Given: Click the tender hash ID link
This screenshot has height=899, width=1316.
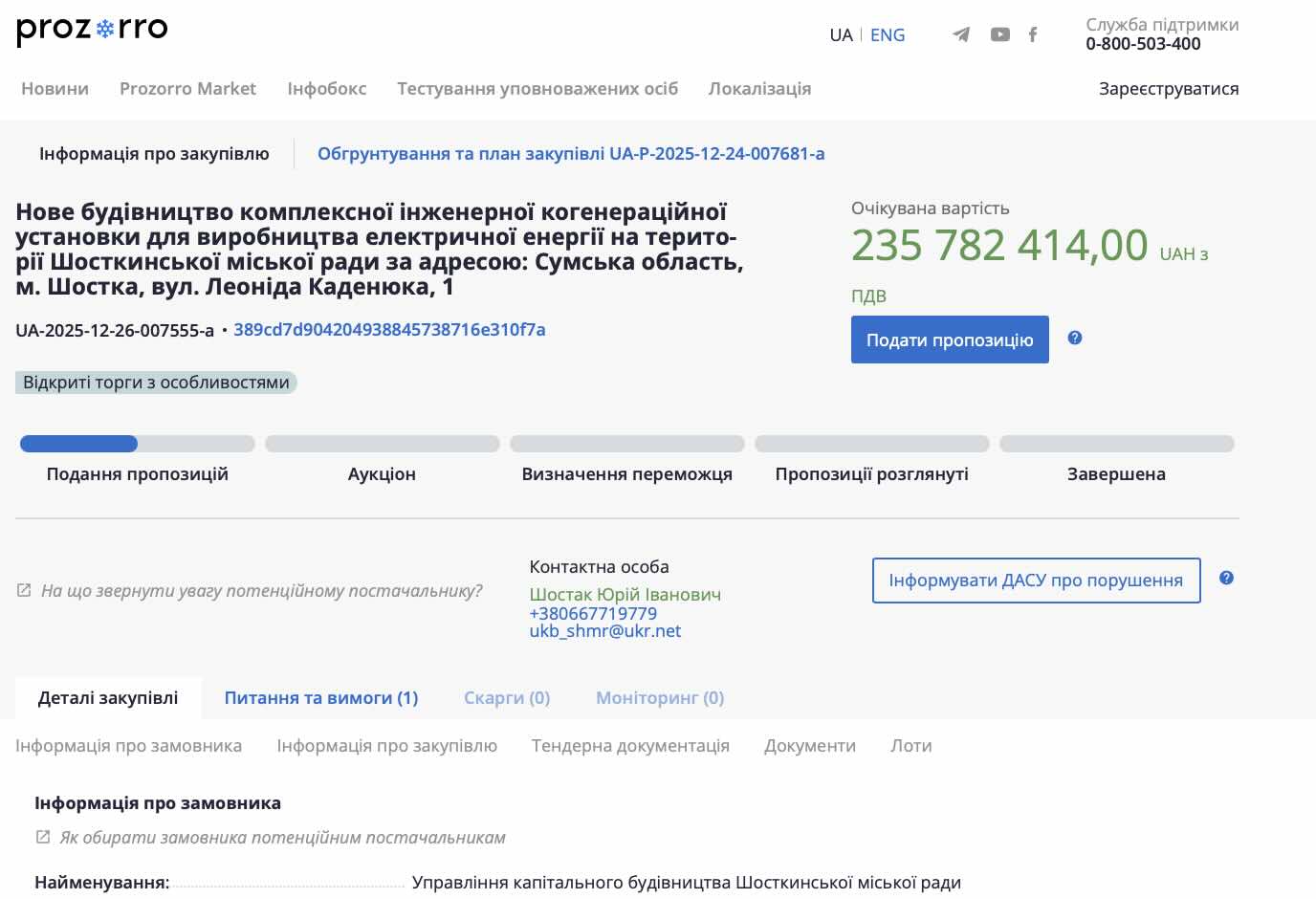Looking at the screenshot, I should 389,330.
